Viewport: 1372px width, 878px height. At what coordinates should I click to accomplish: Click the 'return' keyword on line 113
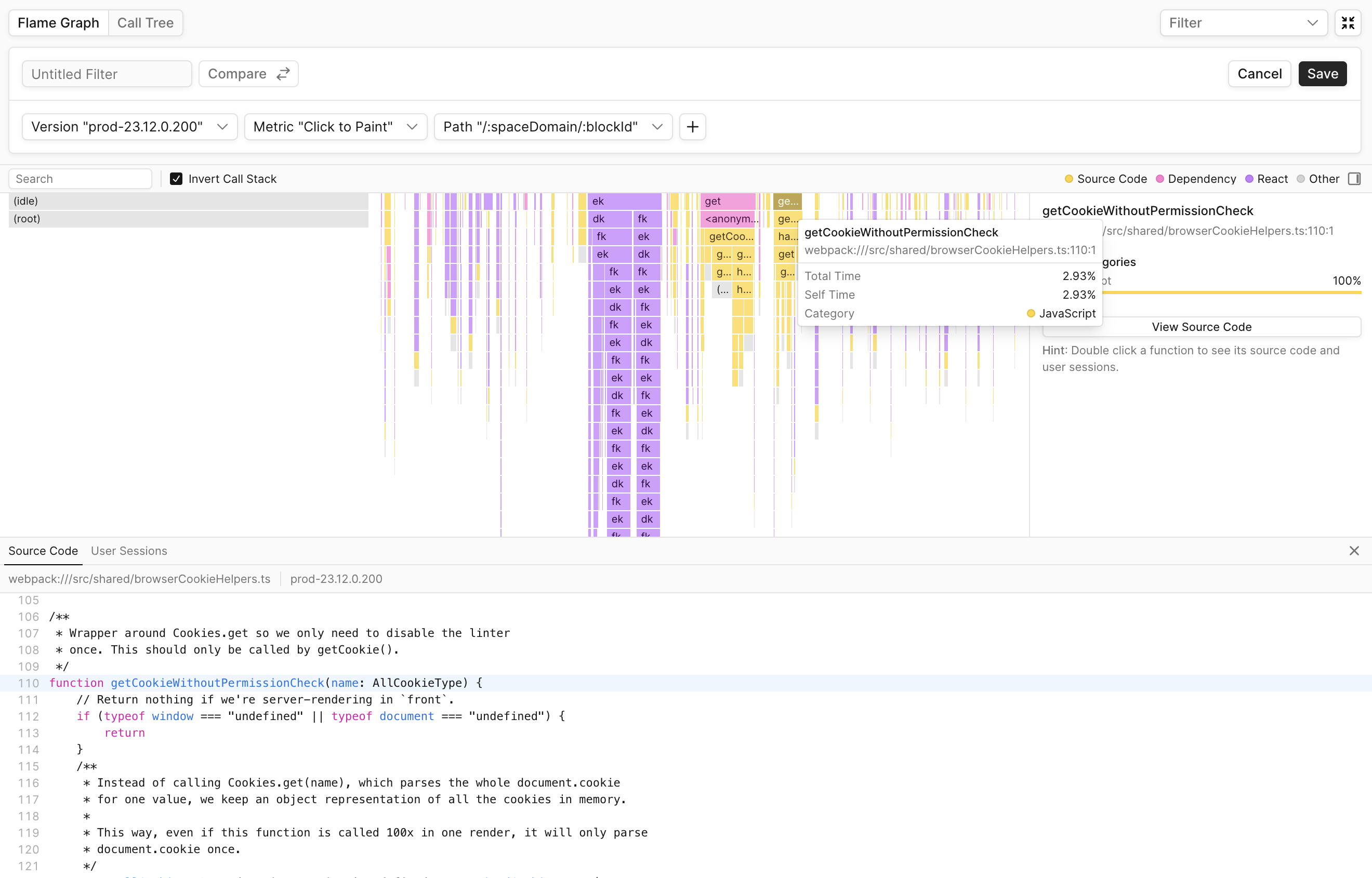tap(124, 733)
